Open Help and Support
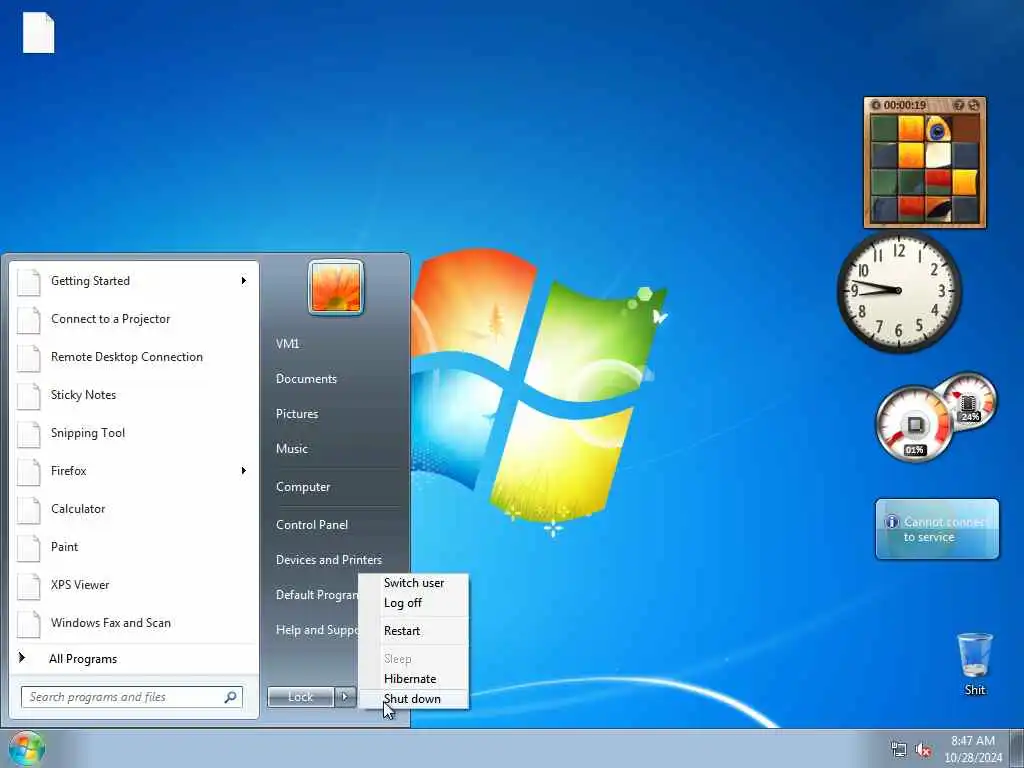The width and height of the screenshot is (1024, 768). (x=317, y=630)
